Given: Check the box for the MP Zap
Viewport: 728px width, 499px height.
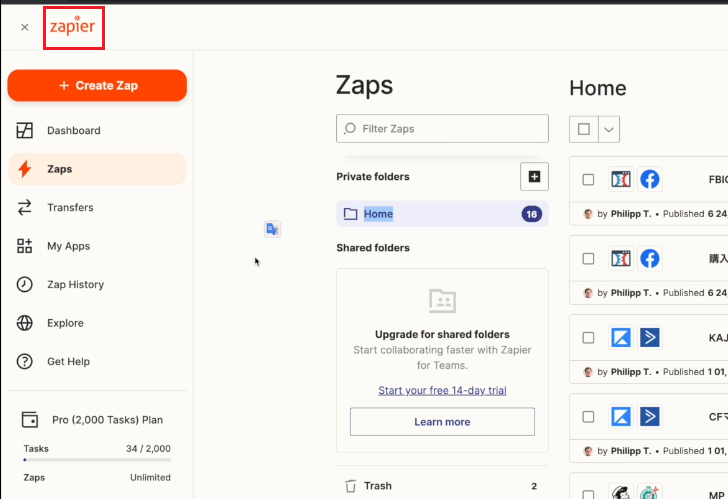Looking at the screenshot, I should pos(588,494).
